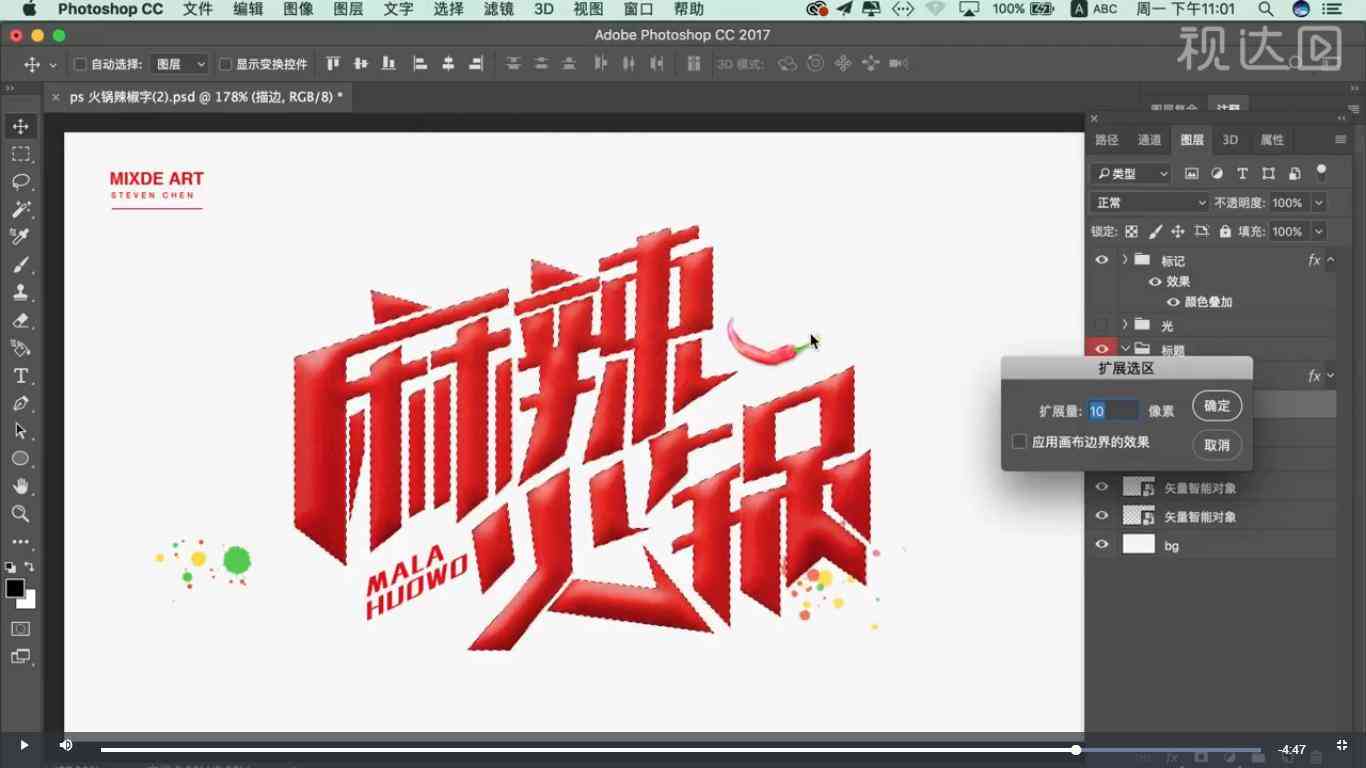Click the lock all padlock icon
The image size is (1366, 768).
pos(1225,231)
